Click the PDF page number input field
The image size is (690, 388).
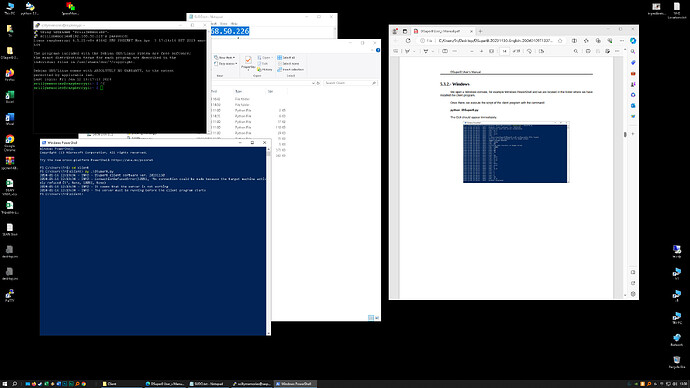coord(504,51)
